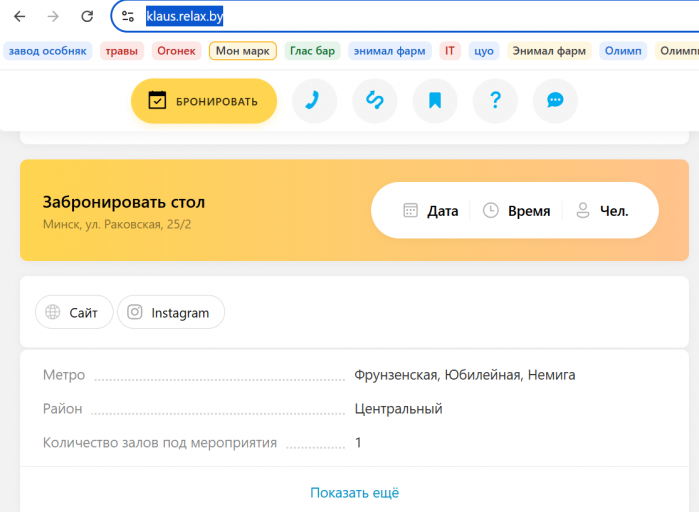Viewport: 699px width, 512px height.
Task: Click the blue circular arrows icon
Action: click(x=374, y=101)
